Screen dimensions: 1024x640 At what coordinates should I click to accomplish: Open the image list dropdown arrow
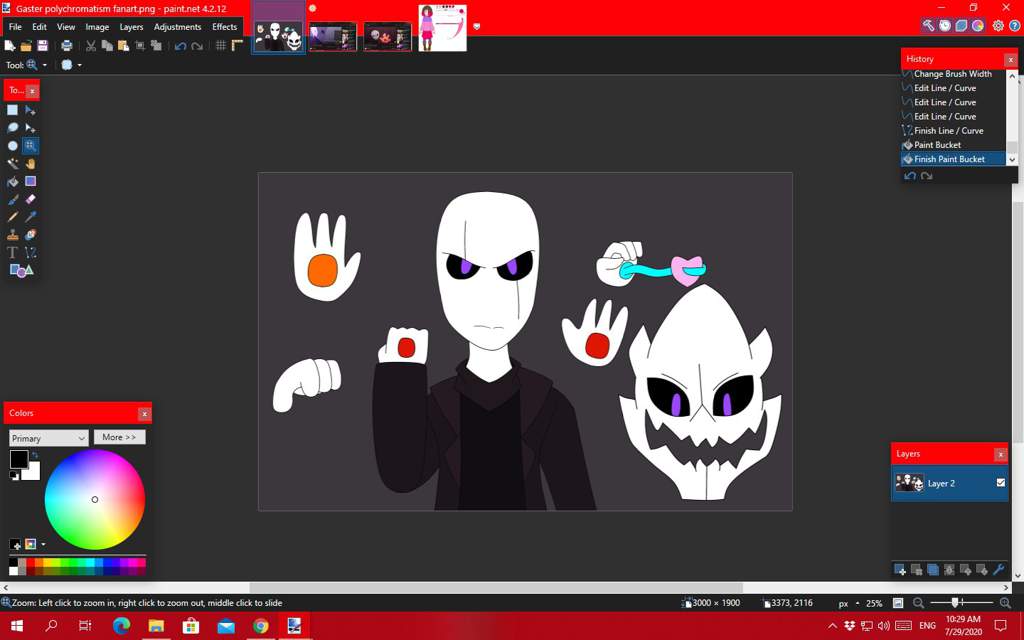tap(477, 27)
